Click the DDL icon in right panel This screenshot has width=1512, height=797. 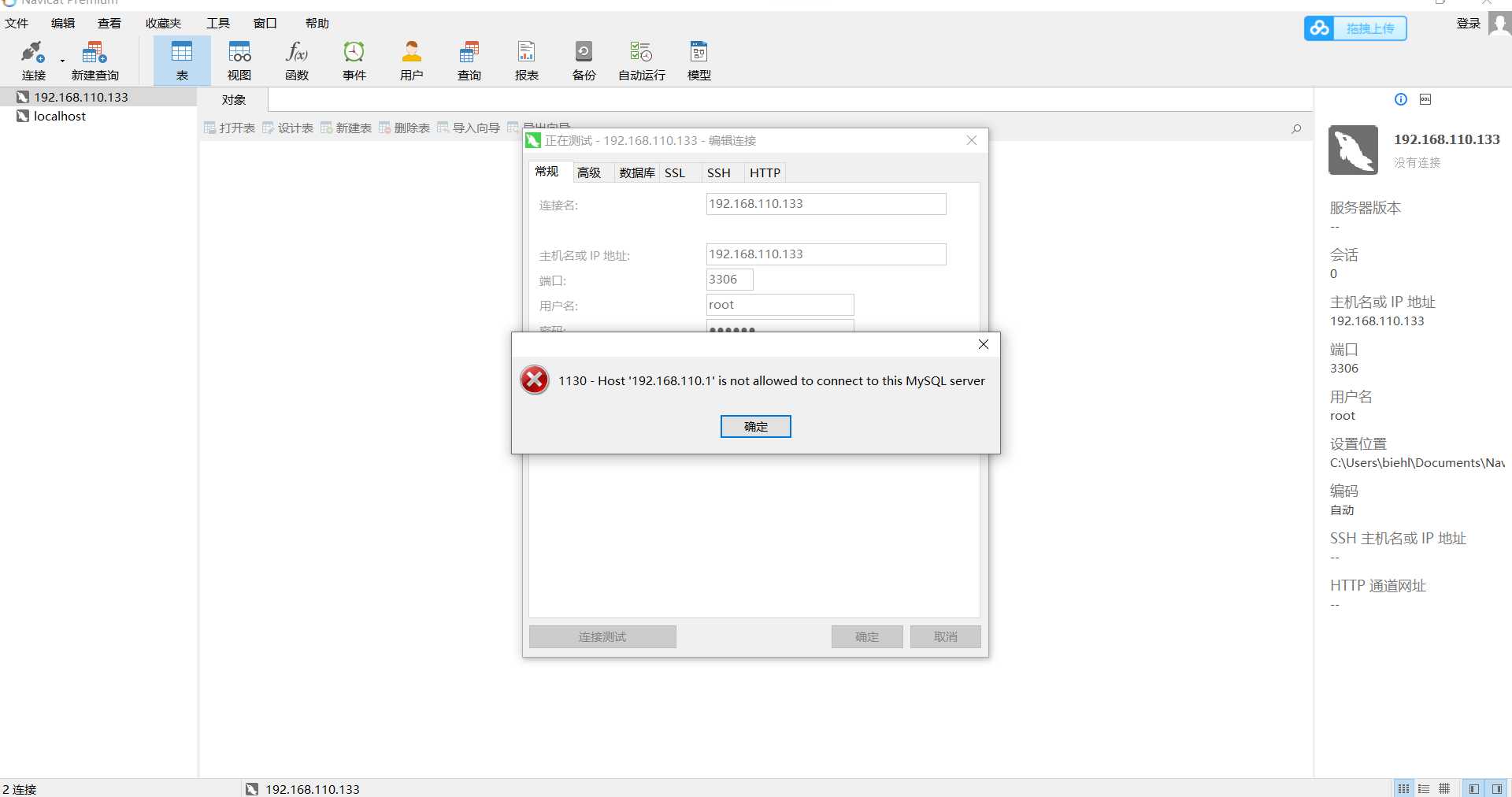point(1425,99)
